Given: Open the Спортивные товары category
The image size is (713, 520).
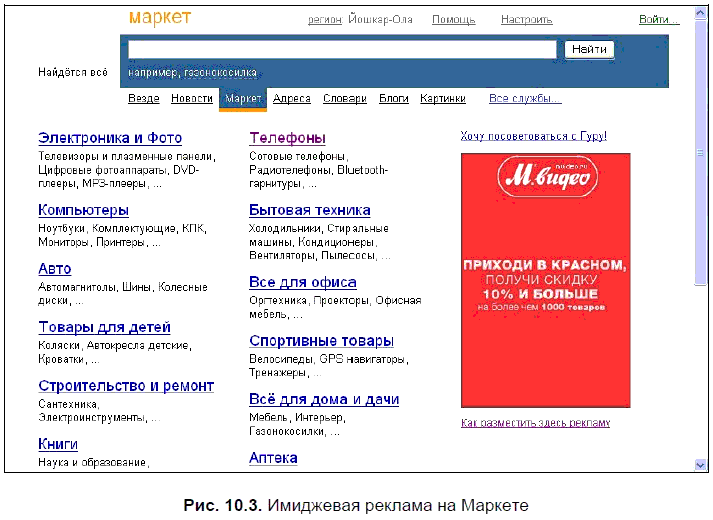Looking at the screenshot, I should [x=321, y=341].
